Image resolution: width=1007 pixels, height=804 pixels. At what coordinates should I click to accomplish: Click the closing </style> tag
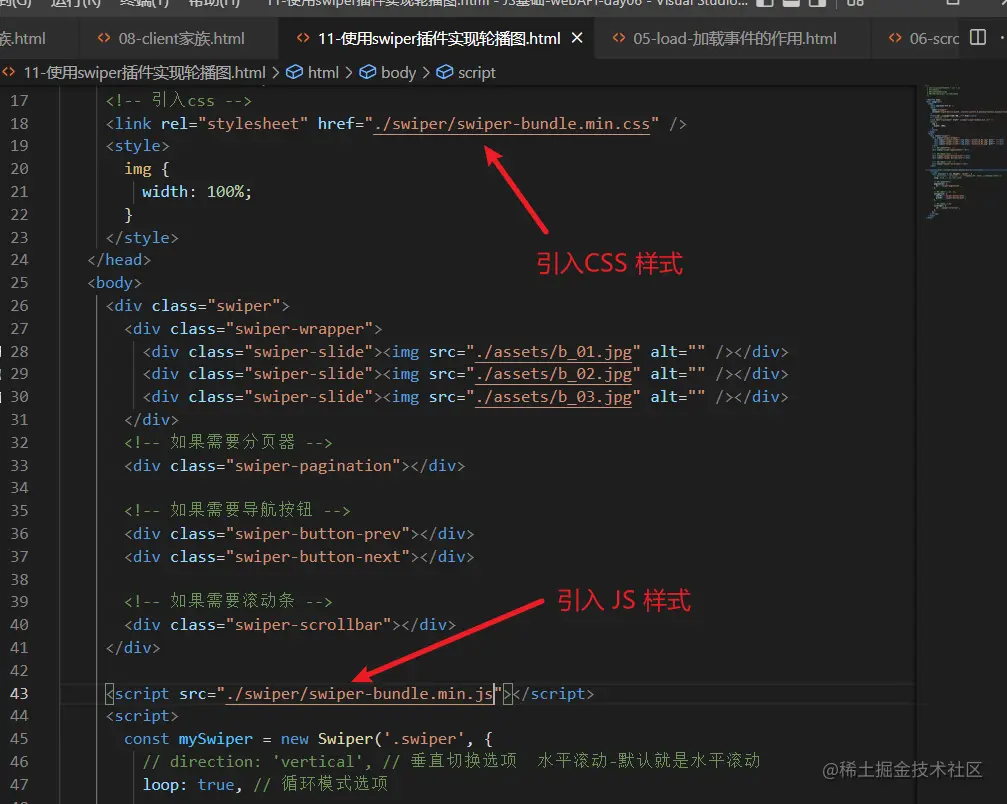[x=142, y=238]
